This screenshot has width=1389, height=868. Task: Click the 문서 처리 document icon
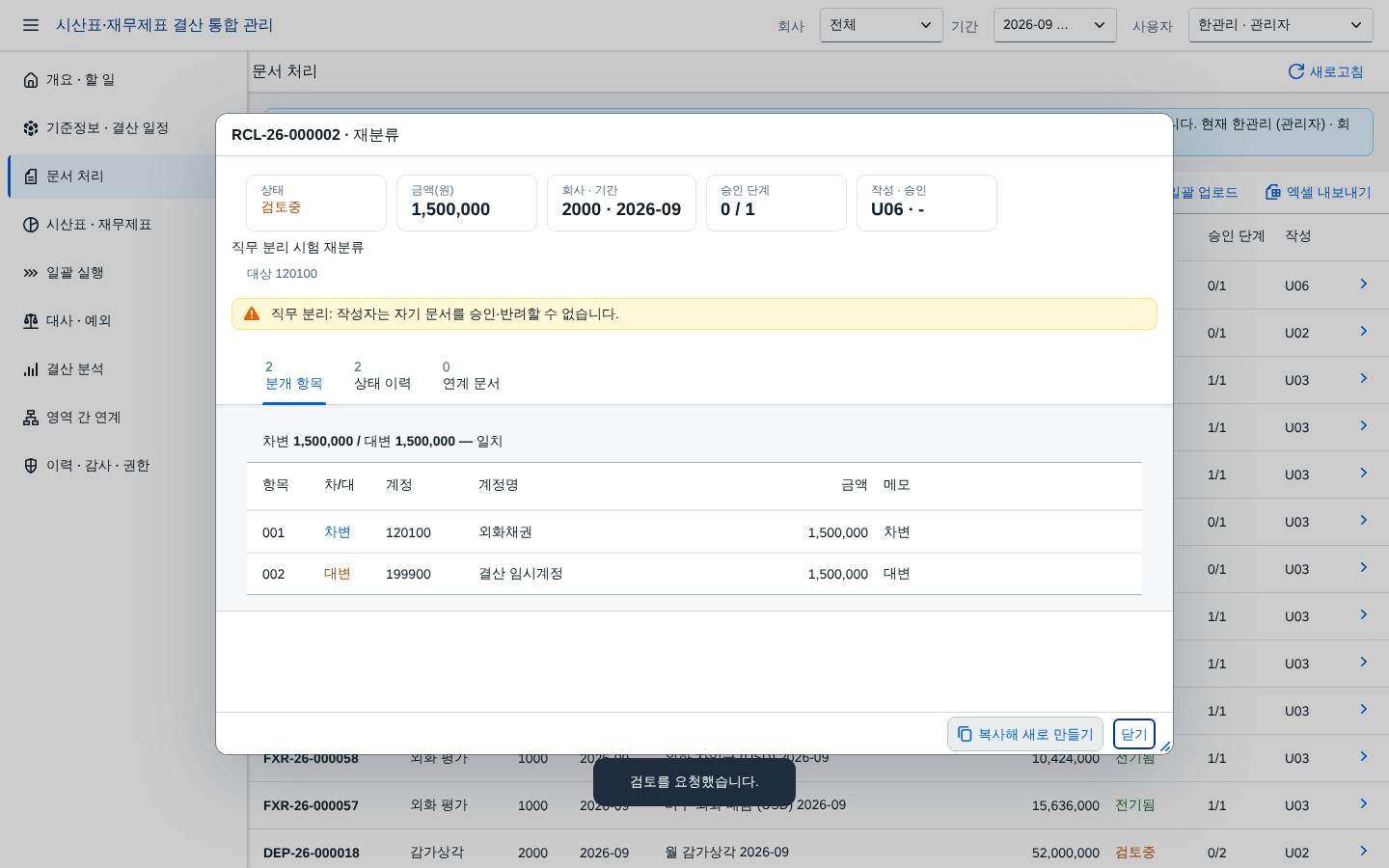click(31, 176)
